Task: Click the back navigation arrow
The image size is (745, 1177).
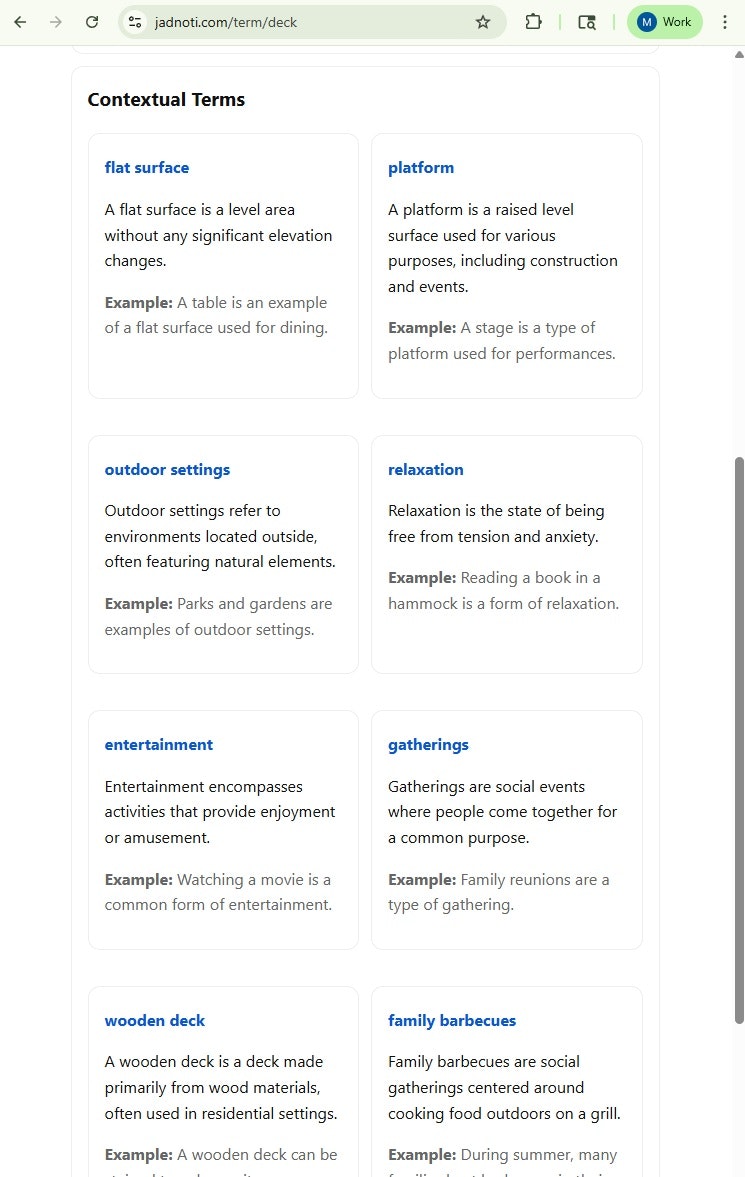Action: (x=20, y=21)
